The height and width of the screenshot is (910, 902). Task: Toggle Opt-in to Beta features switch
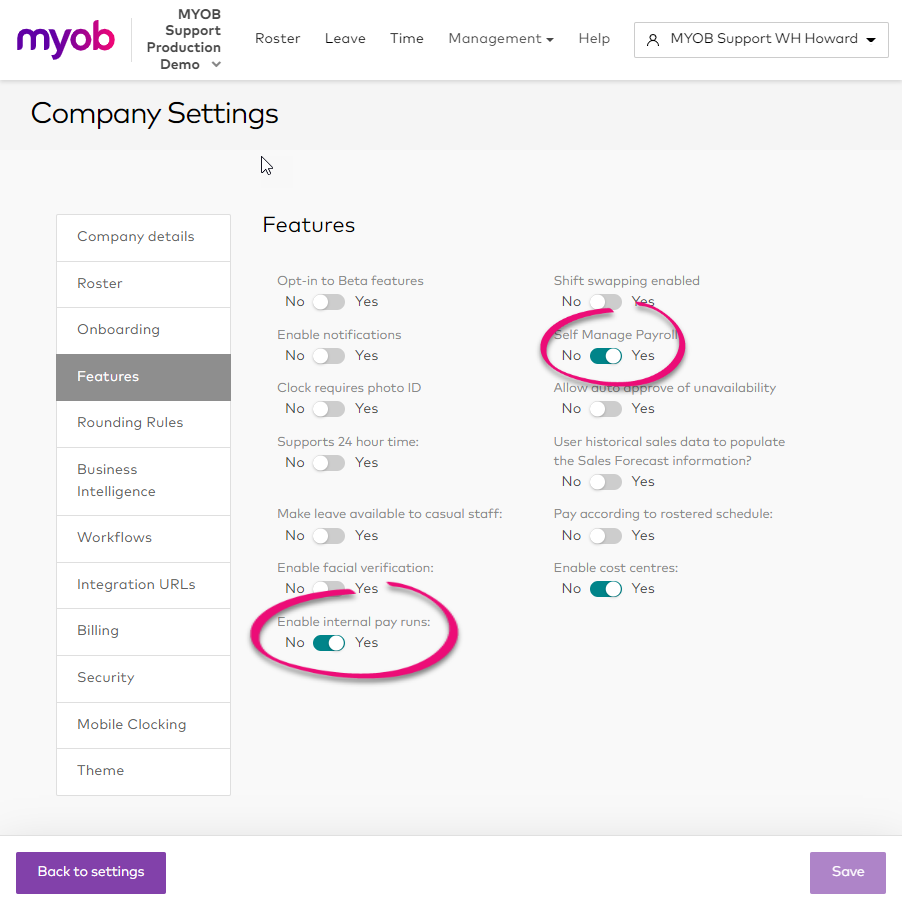point(329,302)
